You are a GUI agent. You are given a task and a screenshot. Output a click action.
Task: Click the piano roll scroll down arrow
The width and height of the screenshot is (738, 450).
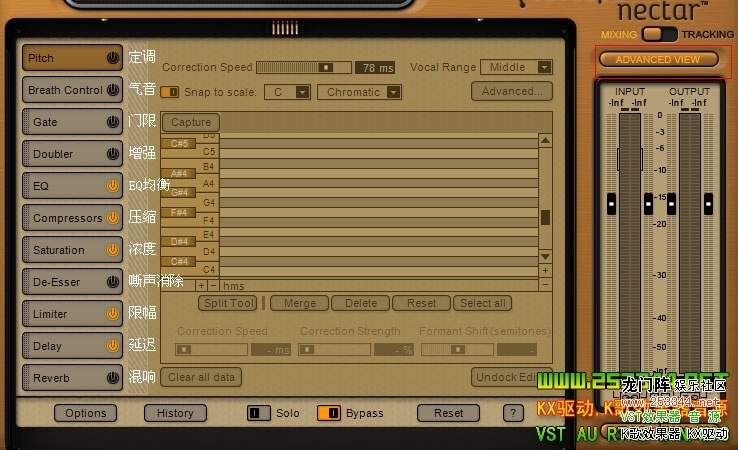coord(545,257)
